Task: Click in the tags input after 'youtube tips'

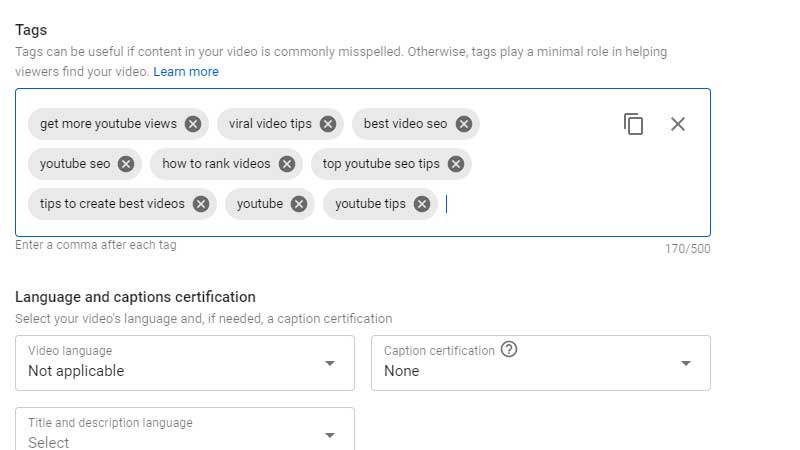Action: click(526, 204)
